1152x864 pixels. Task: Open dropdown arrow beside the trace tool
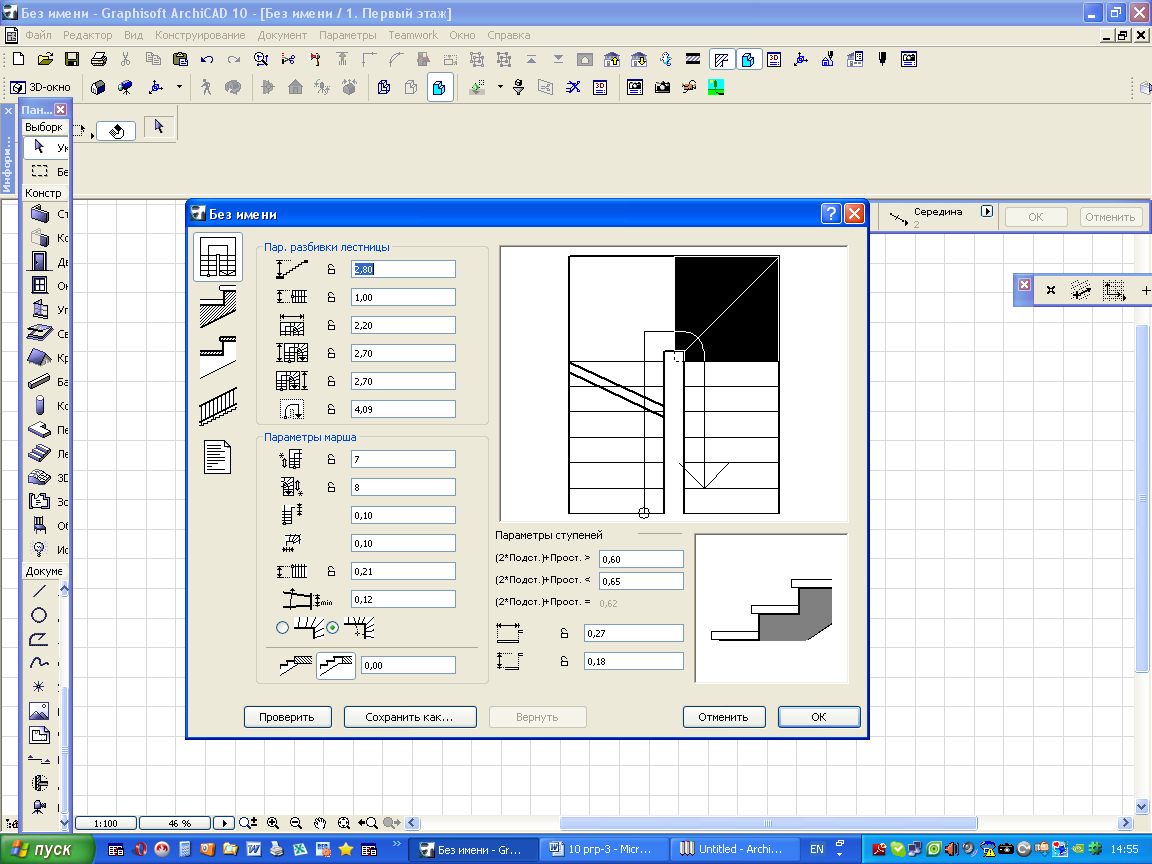pyautogui.click(x=500, y=87)
